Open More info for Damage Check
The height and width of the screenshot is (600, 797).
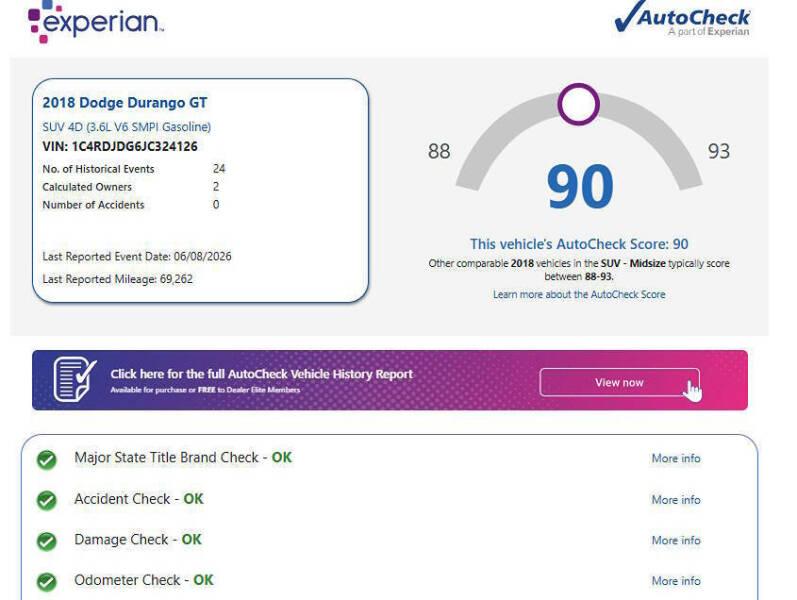coord(676,540)
